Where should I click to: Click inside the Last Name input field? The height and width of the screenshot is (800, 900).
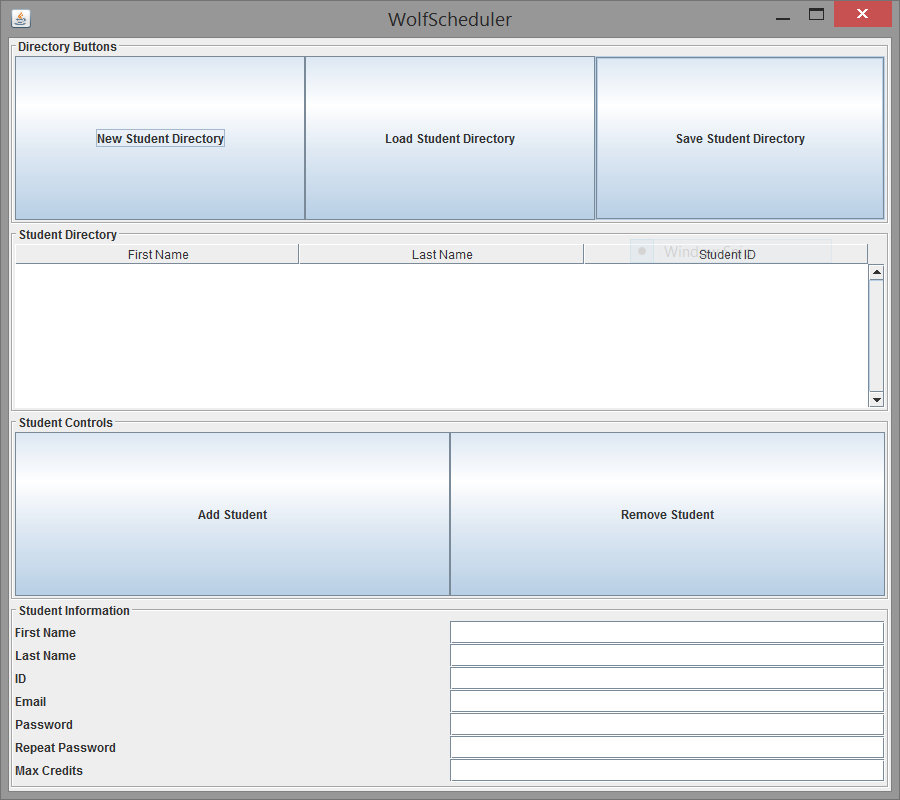(666, 654)
